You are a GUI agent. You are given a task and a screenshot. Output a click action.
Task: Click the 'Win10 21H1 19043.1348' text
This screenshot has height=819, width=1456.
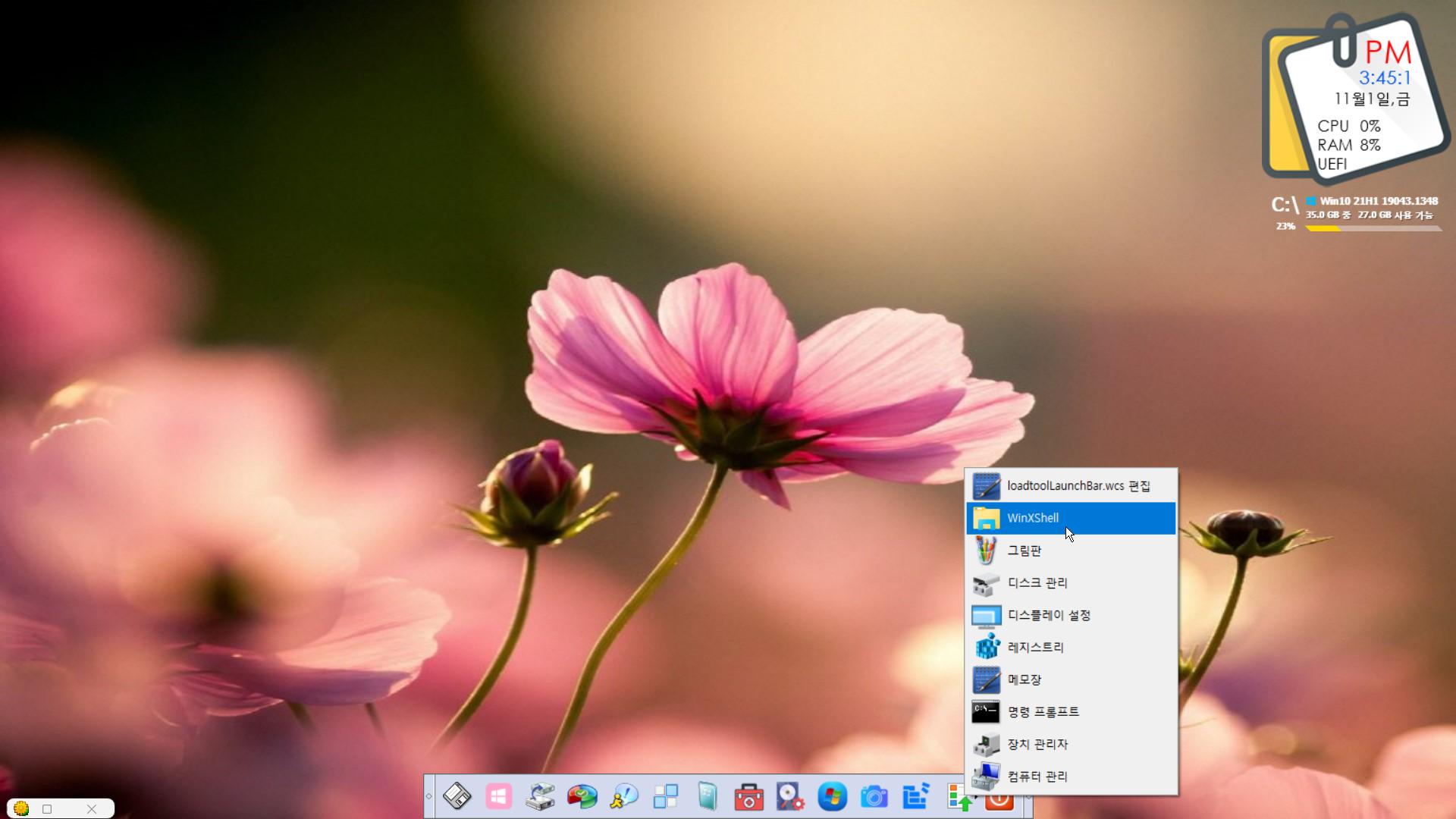point(1379,201)
